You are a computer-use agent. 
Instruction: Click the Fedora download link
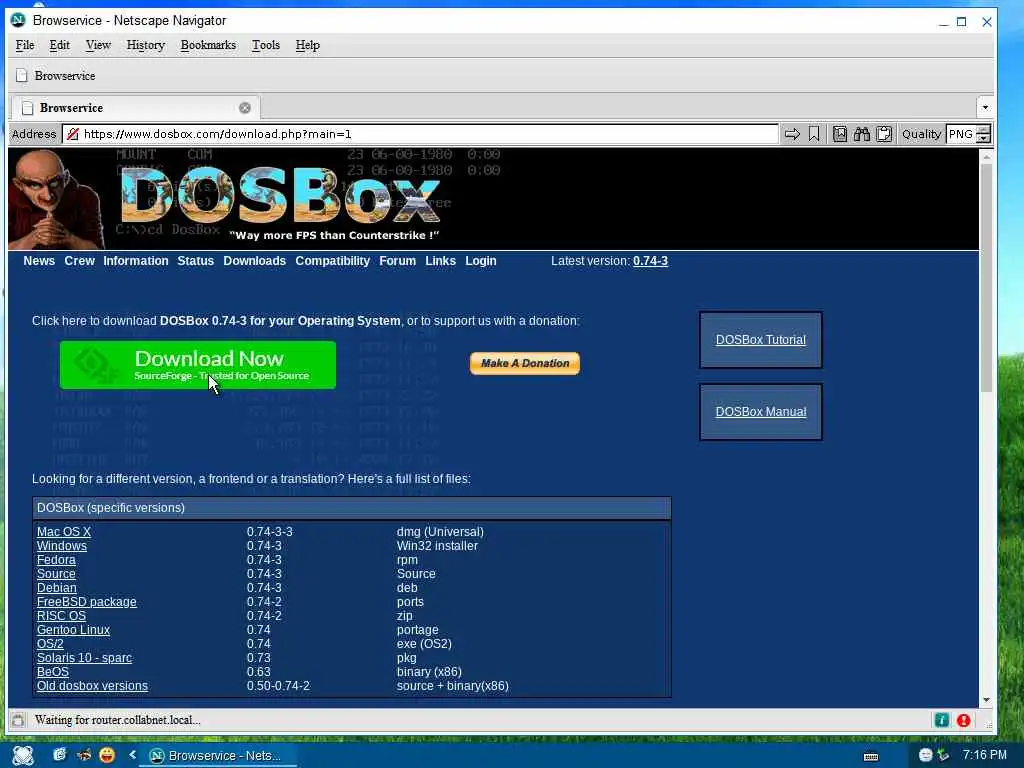click(x=56, y=560)
